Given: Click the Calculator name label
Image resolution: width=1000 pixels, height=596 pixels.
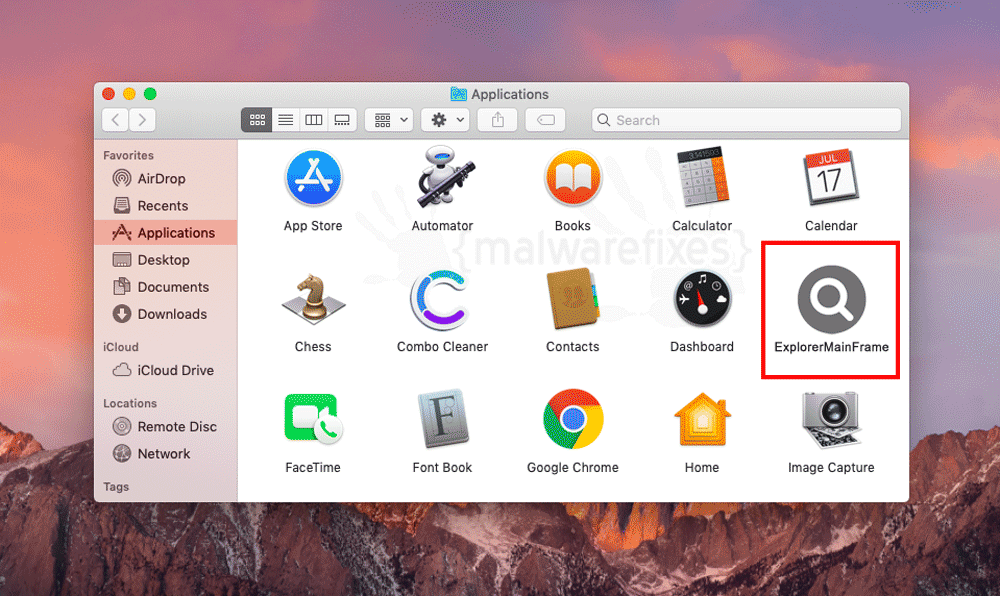Looking at the screenshot, I should (702, 226).
